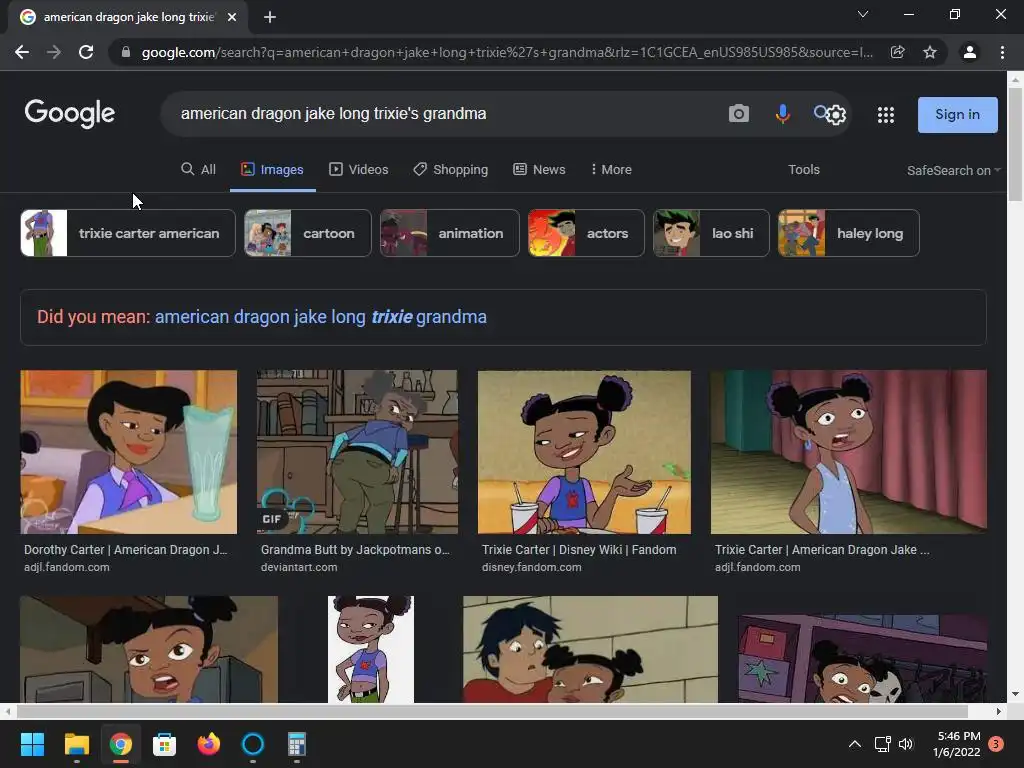Choose the haley long suggestion chip
1024x768 pixels.
point(849,233)
